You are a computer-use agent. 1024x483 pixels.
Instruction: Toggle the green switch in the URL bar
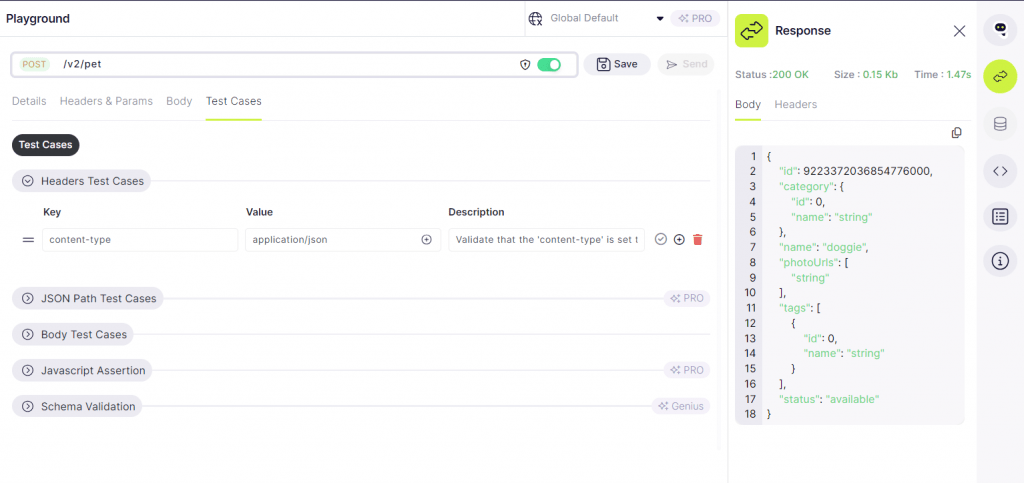[x=549, y=64]
